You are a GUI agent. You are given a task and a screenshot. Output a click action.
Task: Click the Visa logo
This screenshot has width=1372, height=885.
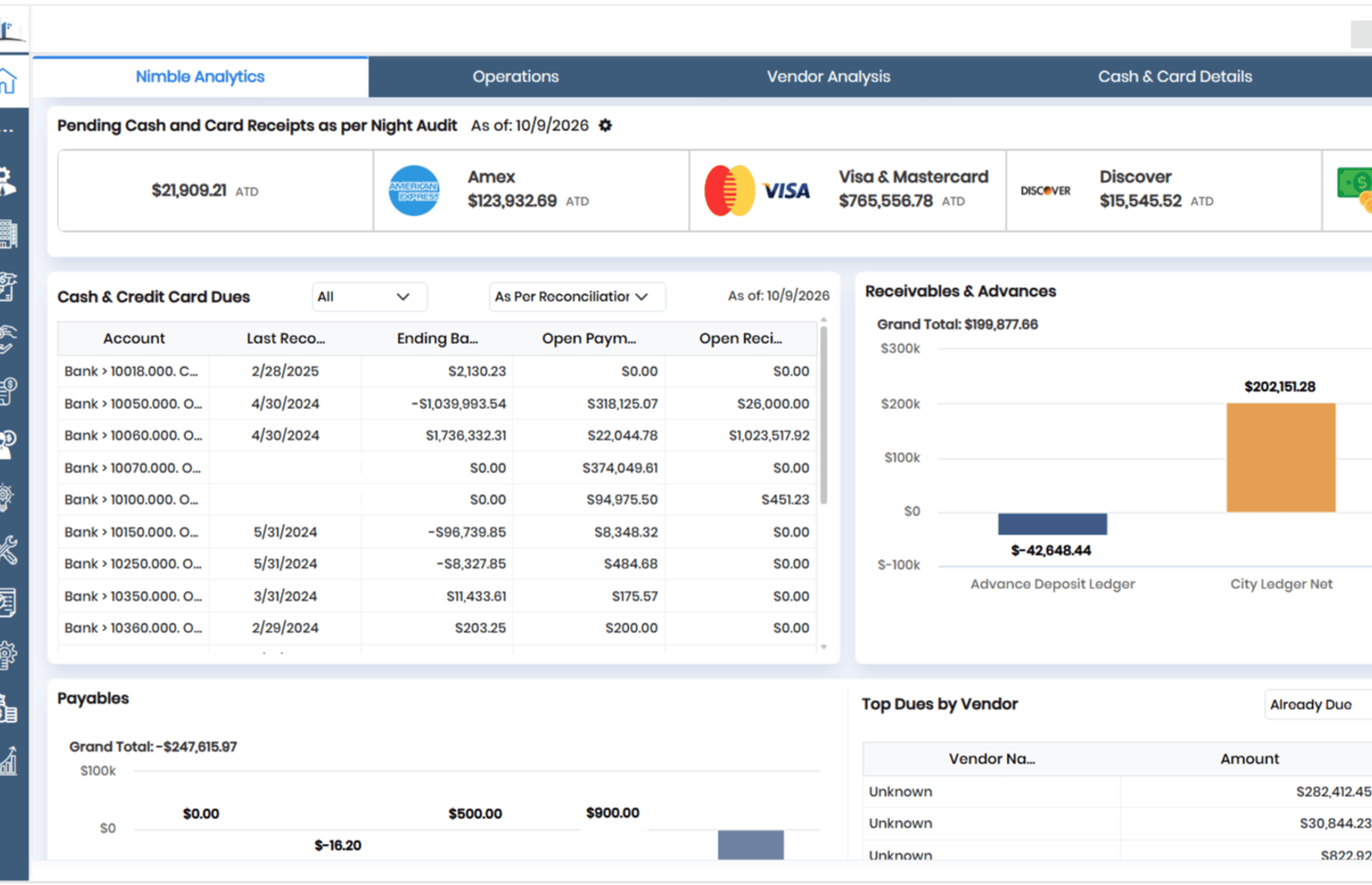(786, 190)
